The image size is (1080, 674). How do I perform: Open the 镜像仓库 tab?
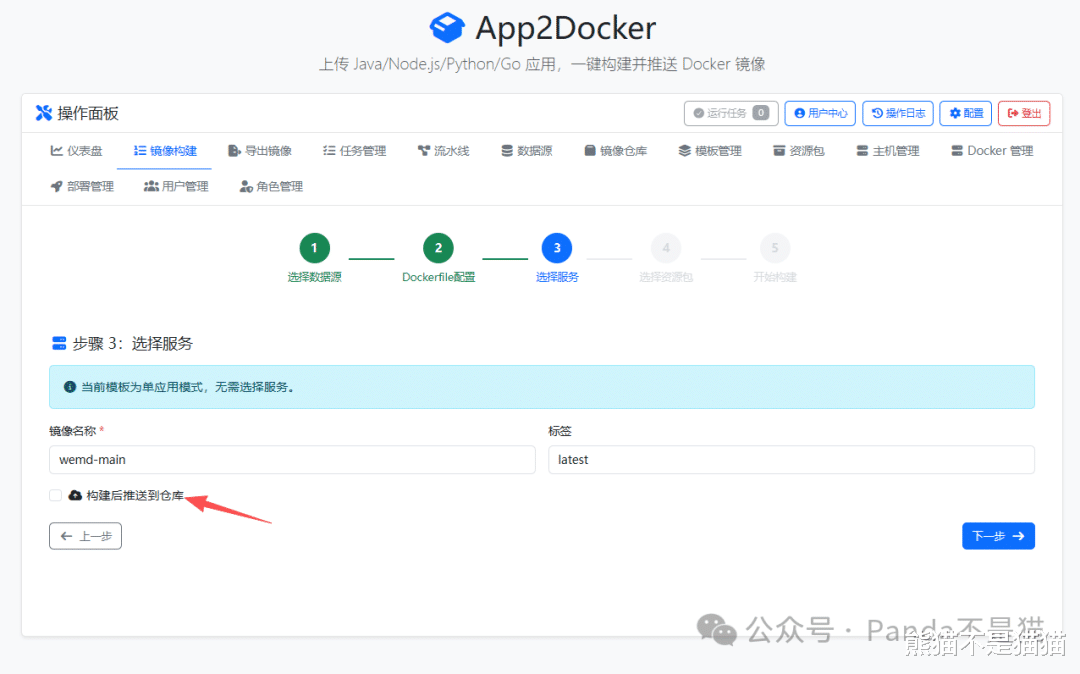click(615, 151)
